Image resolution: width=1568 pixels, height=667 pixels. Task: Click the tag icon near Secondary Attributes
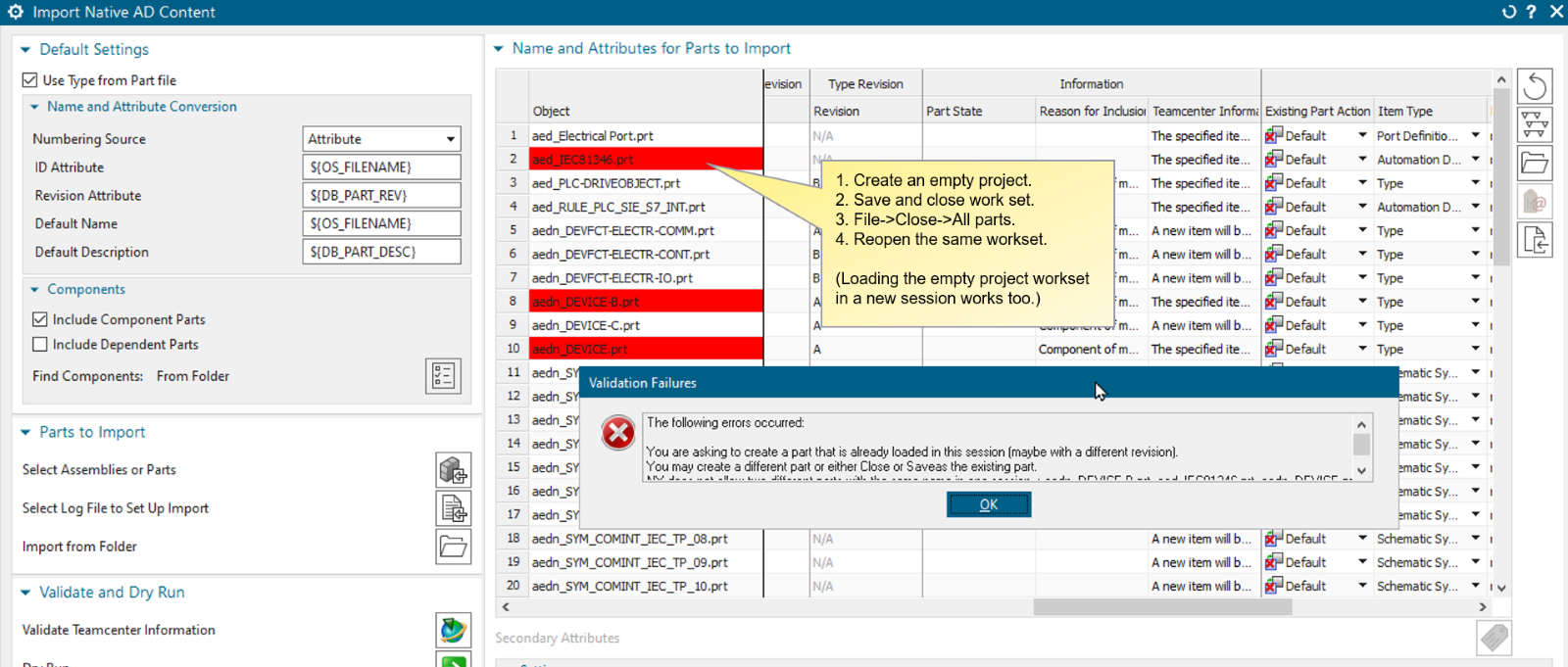tap(1494, 638)
